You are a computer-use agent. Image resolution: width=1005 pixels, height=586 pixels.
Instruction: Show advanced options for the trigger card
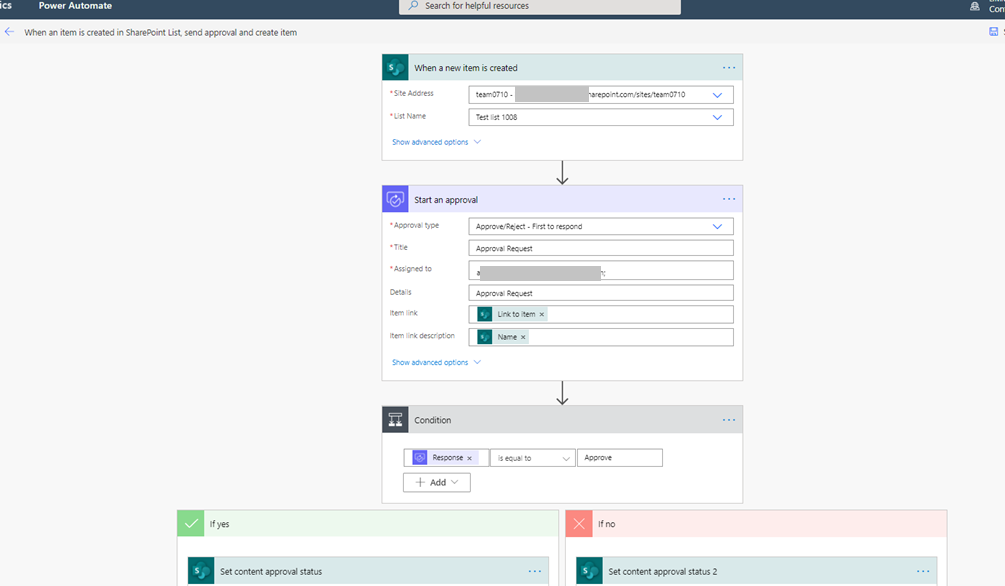pyautogui.click(x=436, y=142)
